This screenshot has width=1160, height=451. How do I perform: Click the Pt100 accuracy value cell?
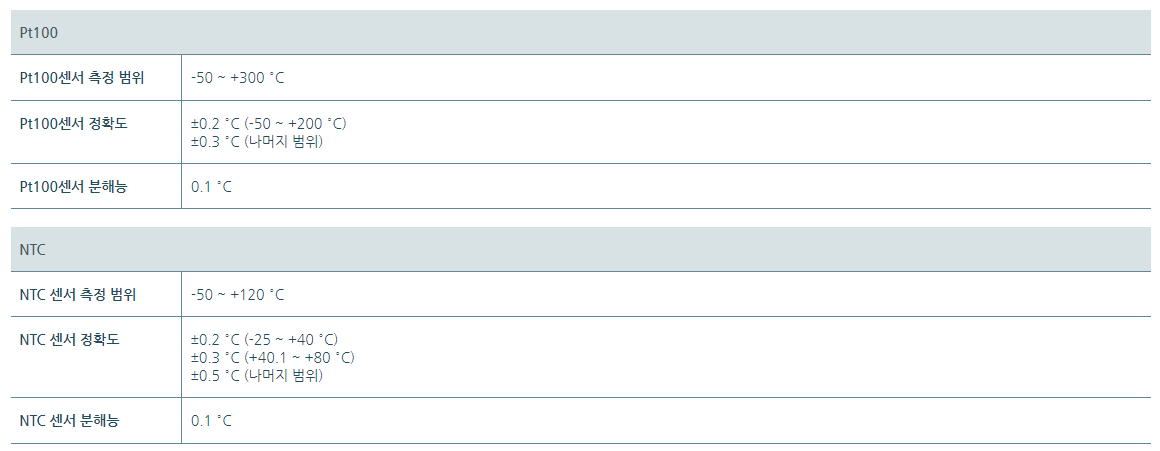(x=666, y=132)
